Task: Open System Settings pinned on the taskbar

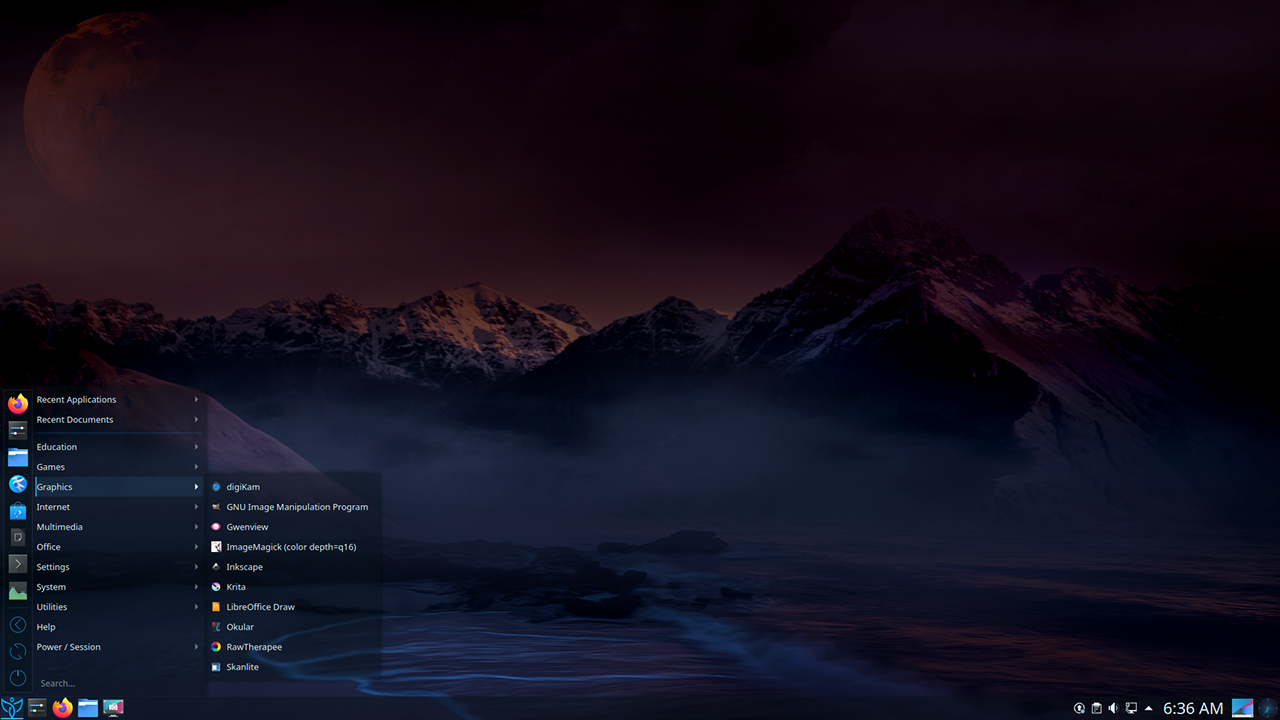Action: (x=37, y=708)
